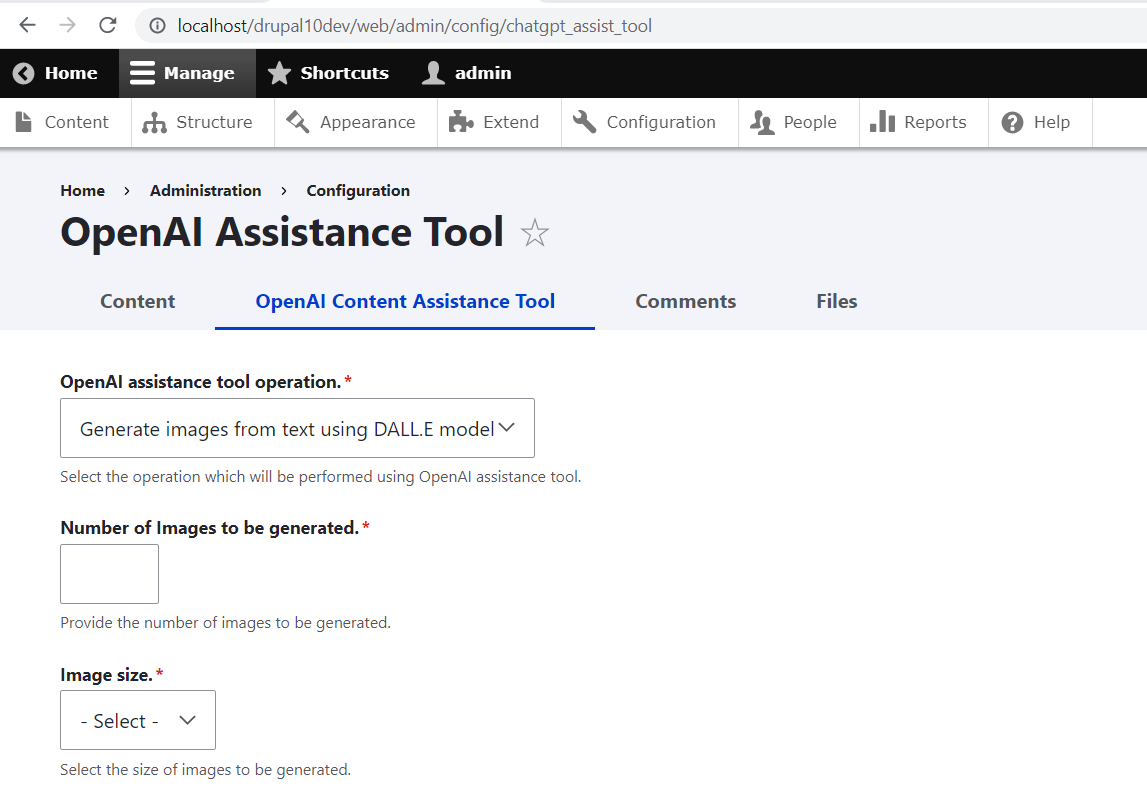The image size is (1147, 811).
Task: Click the browser forward arrow
Action: 67,26
